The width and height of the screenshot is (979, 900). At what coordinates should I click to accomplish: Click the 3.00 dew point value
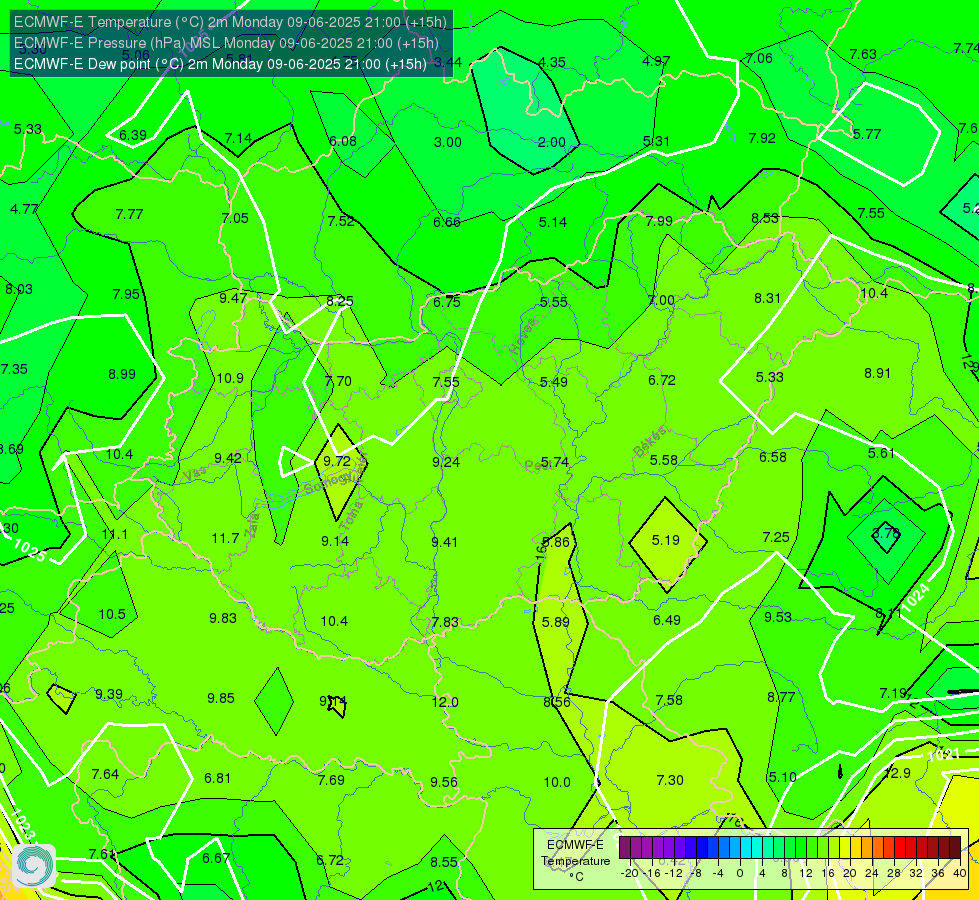click(448, 142)
